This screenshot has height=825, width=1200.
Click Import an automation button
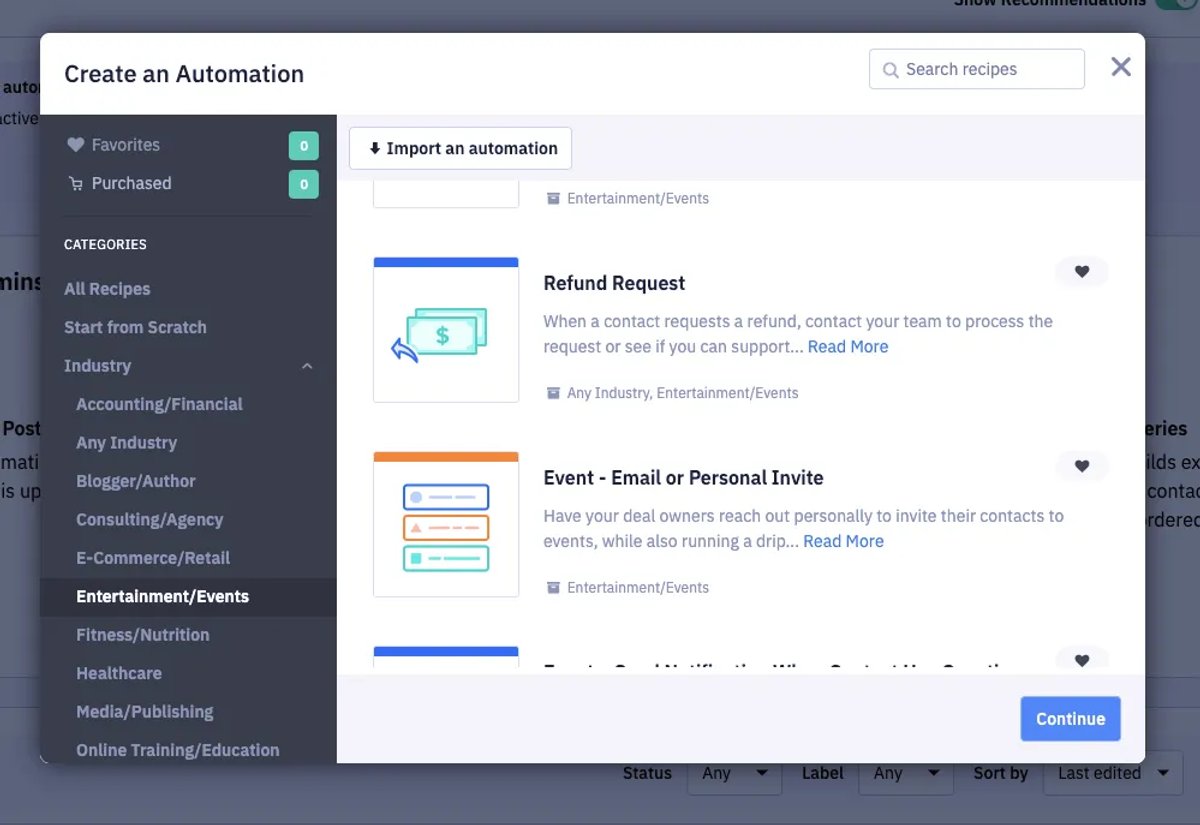tap(460, 148)
